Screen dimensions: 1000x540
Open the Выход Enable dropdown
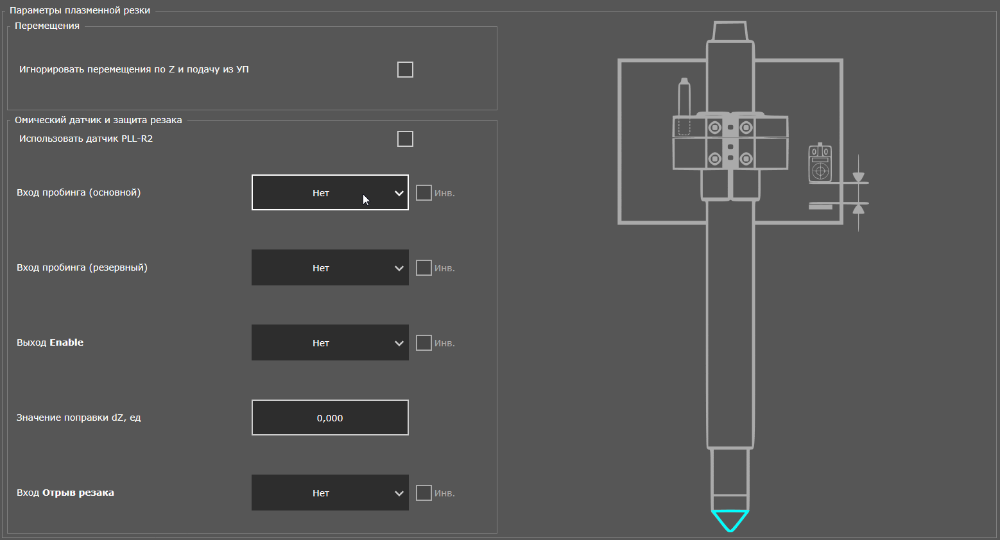[x=330, y=343]
